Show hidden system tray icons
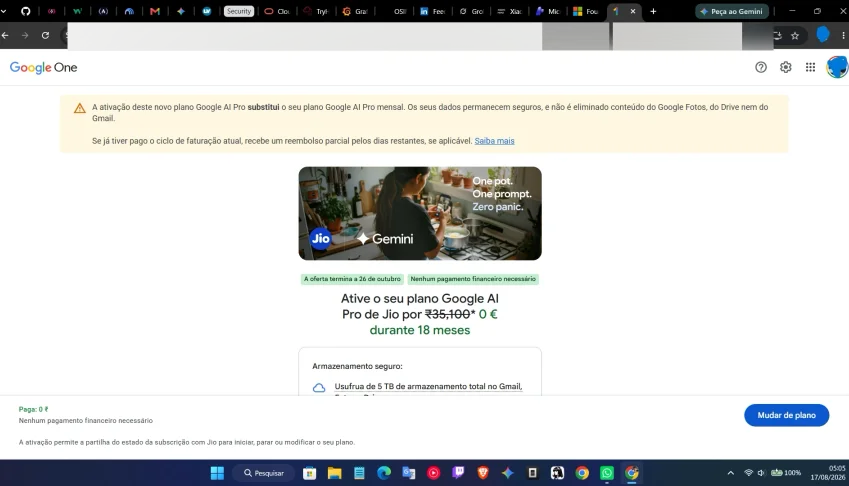Viewport: 849px width, 486px height. pos(730,473)
